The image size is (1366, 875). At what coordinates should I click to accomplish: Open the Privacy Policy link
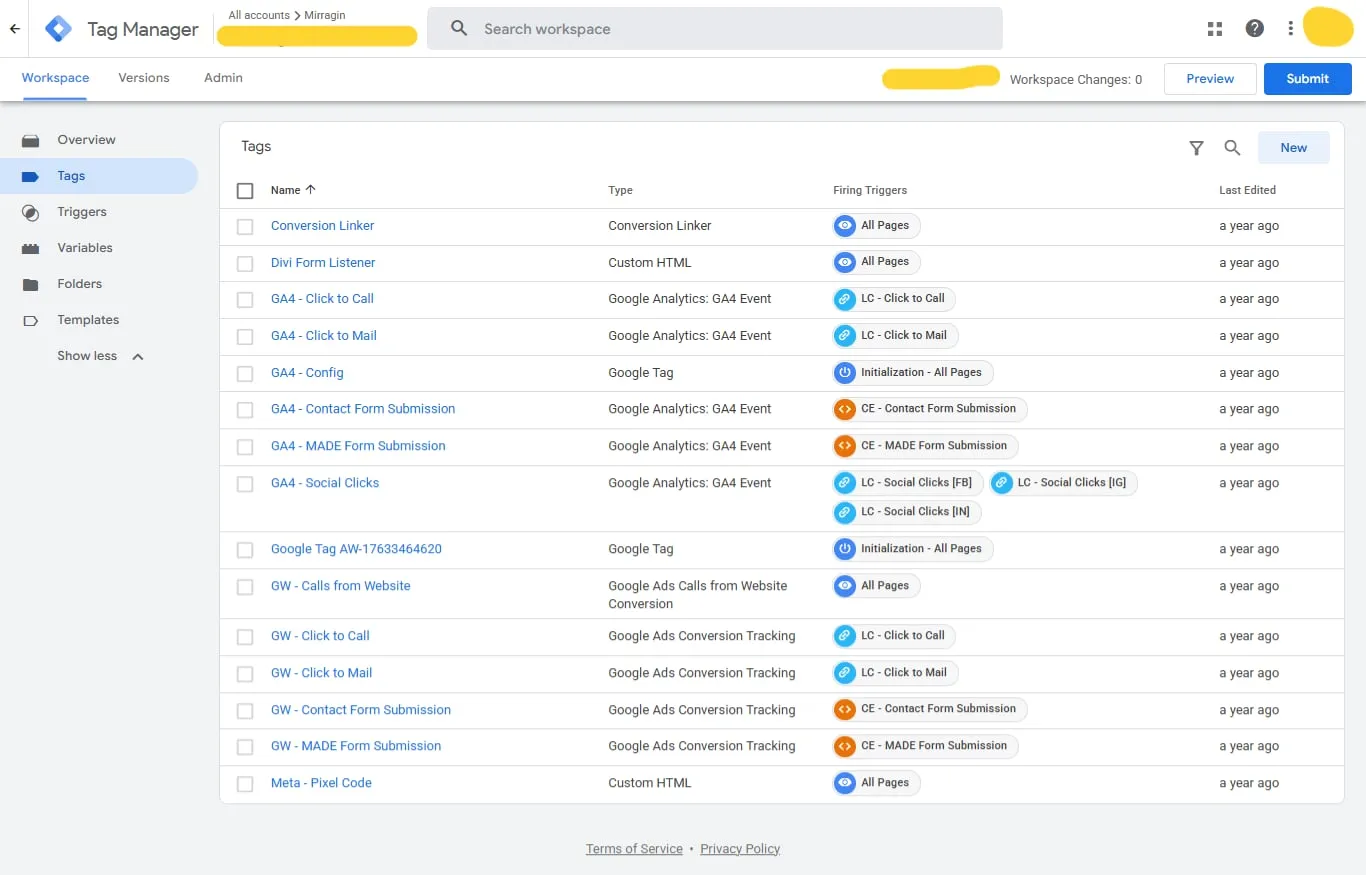(x=740, y=849)
